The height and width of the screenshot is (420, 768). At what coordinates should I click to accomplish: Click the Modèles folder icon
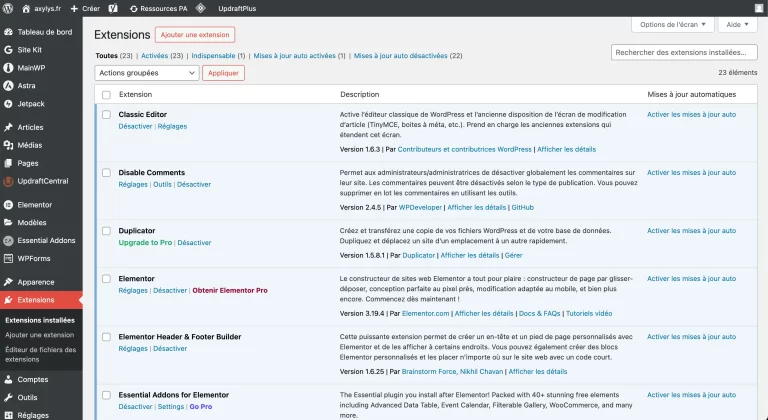pyautogui.click(x=8, y=222)
